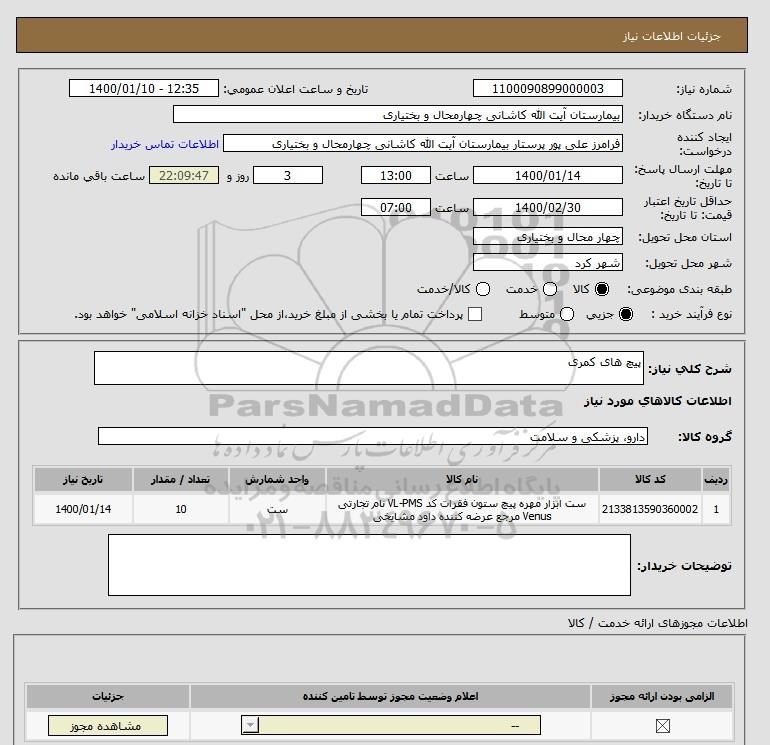Click the unit cell ست
Image resolution: width=770 pixels, height=745 pixels.
[x=277, y=510]
